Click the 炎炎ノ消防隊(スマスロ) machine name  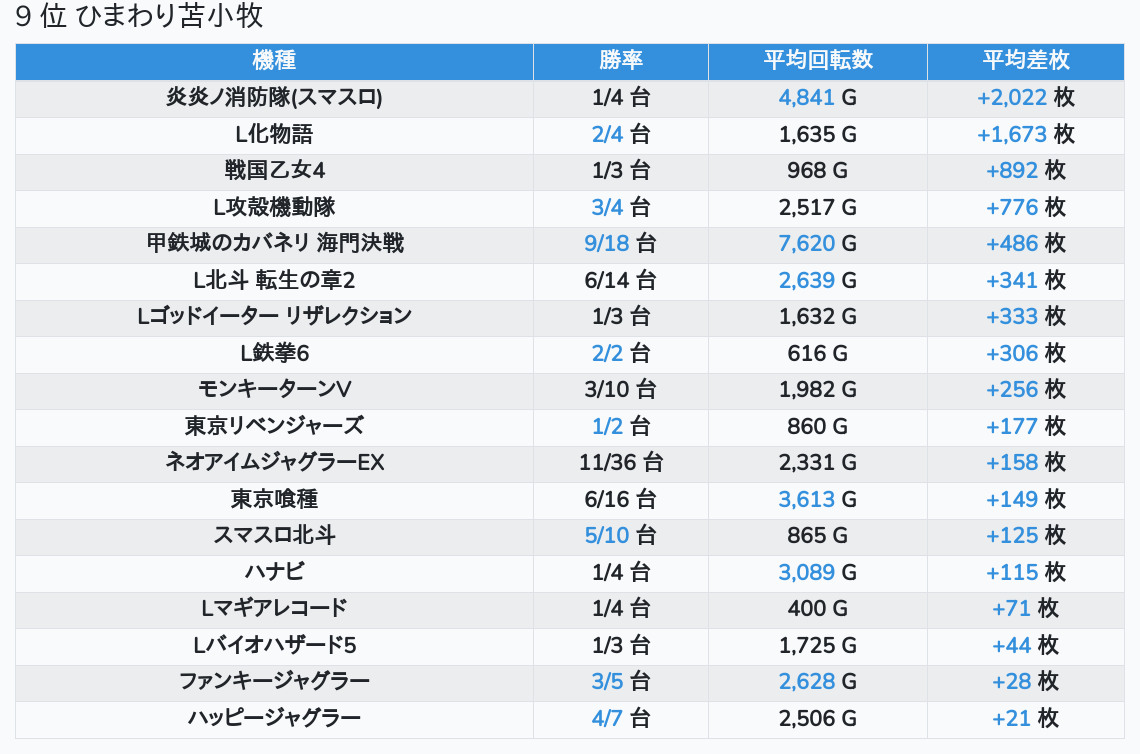coord(274,98)
